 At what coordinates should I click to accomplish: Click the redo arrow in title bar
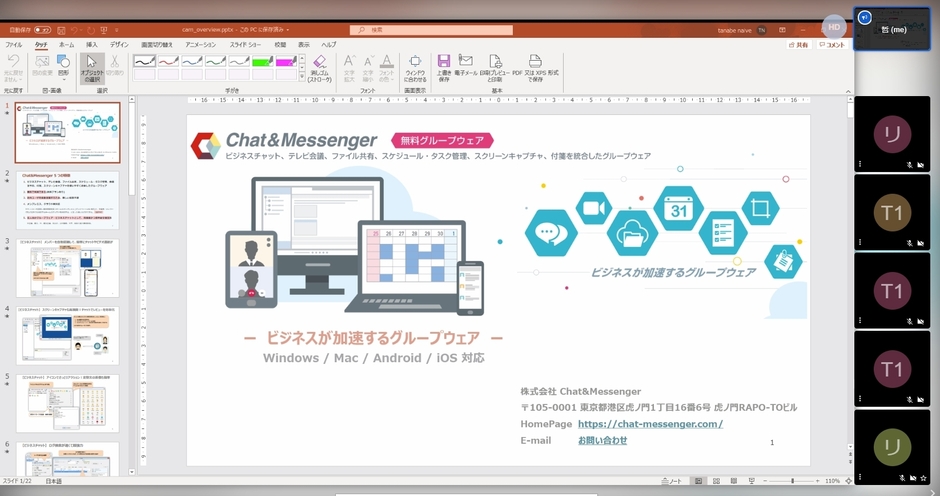click(91, 29)
